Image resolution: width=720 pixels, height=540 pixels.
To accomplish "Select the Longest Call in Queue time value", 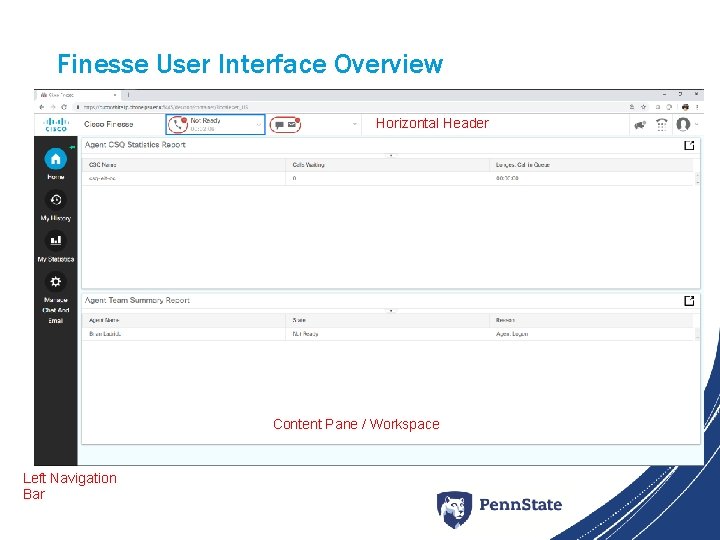I will (x=507, y=178).
